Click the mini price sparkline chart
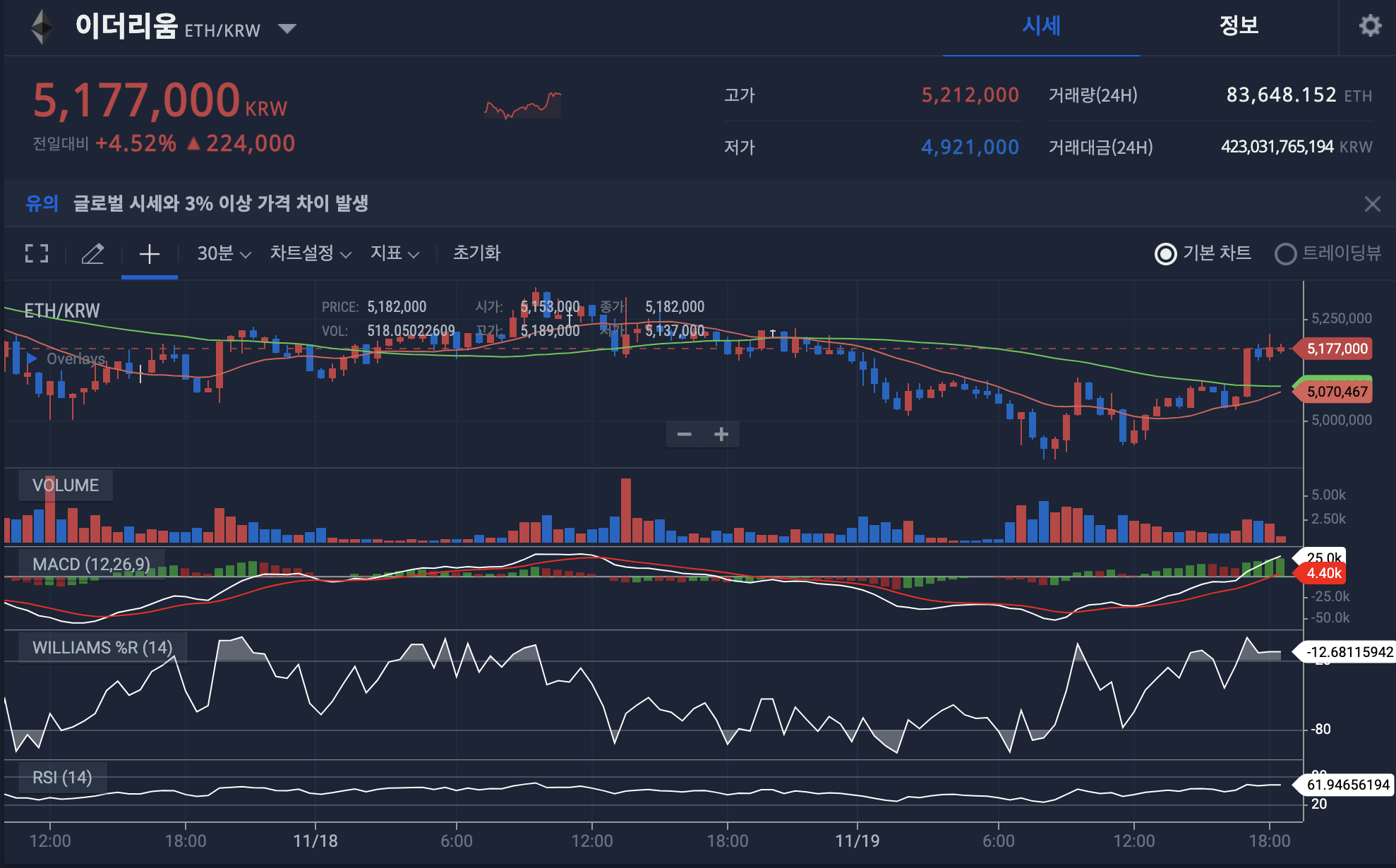Image resolution: width=1396 pixels, height=868 pixels. 522,105
